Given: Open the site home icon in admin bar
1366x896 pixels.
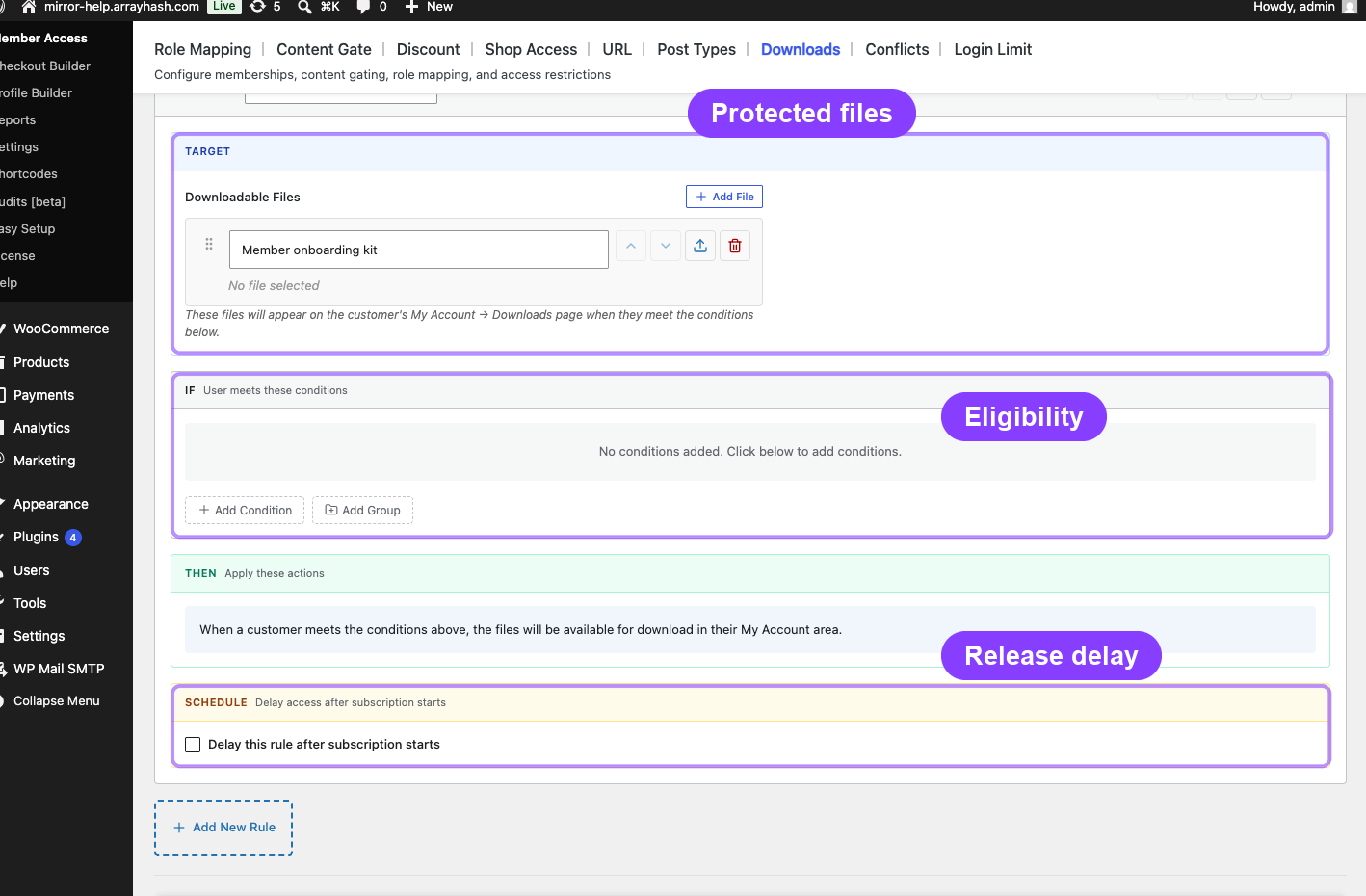Looking at the screenshot, I should [29, 7].
